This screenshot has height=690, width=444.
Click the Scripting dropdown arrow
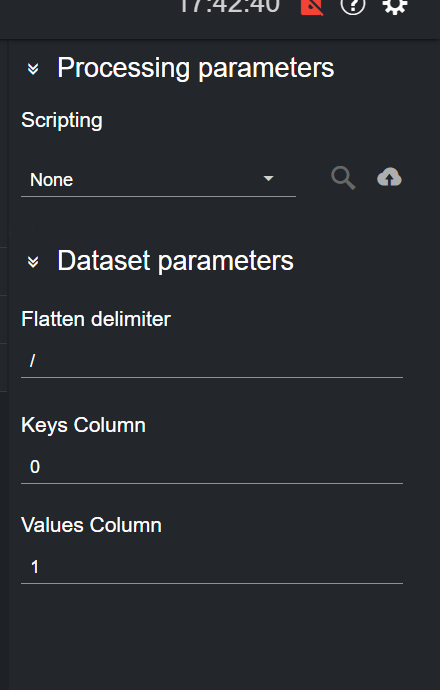268,179
